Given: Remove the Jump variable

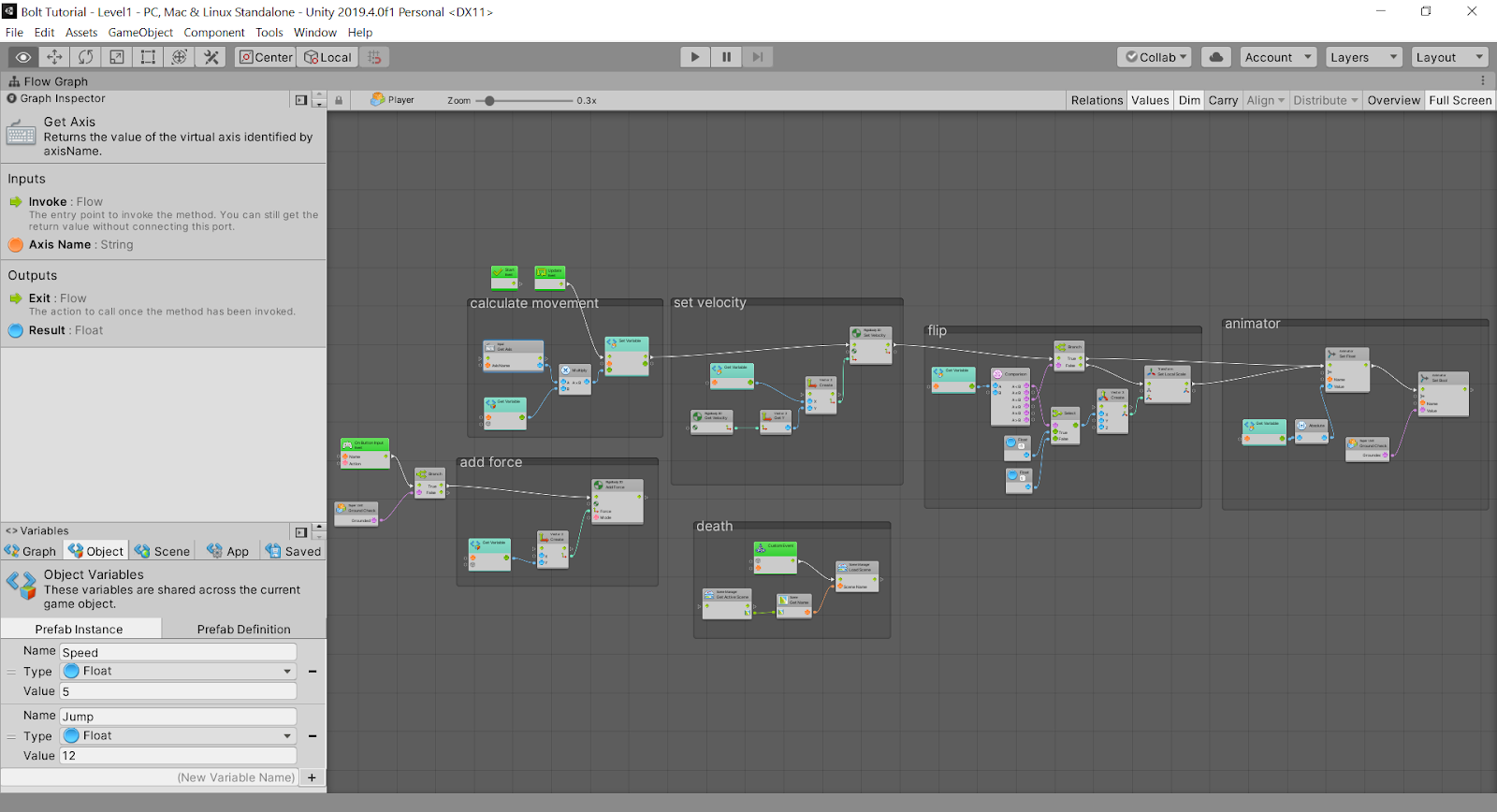Looking at the screenshot, I should (312, 735).
